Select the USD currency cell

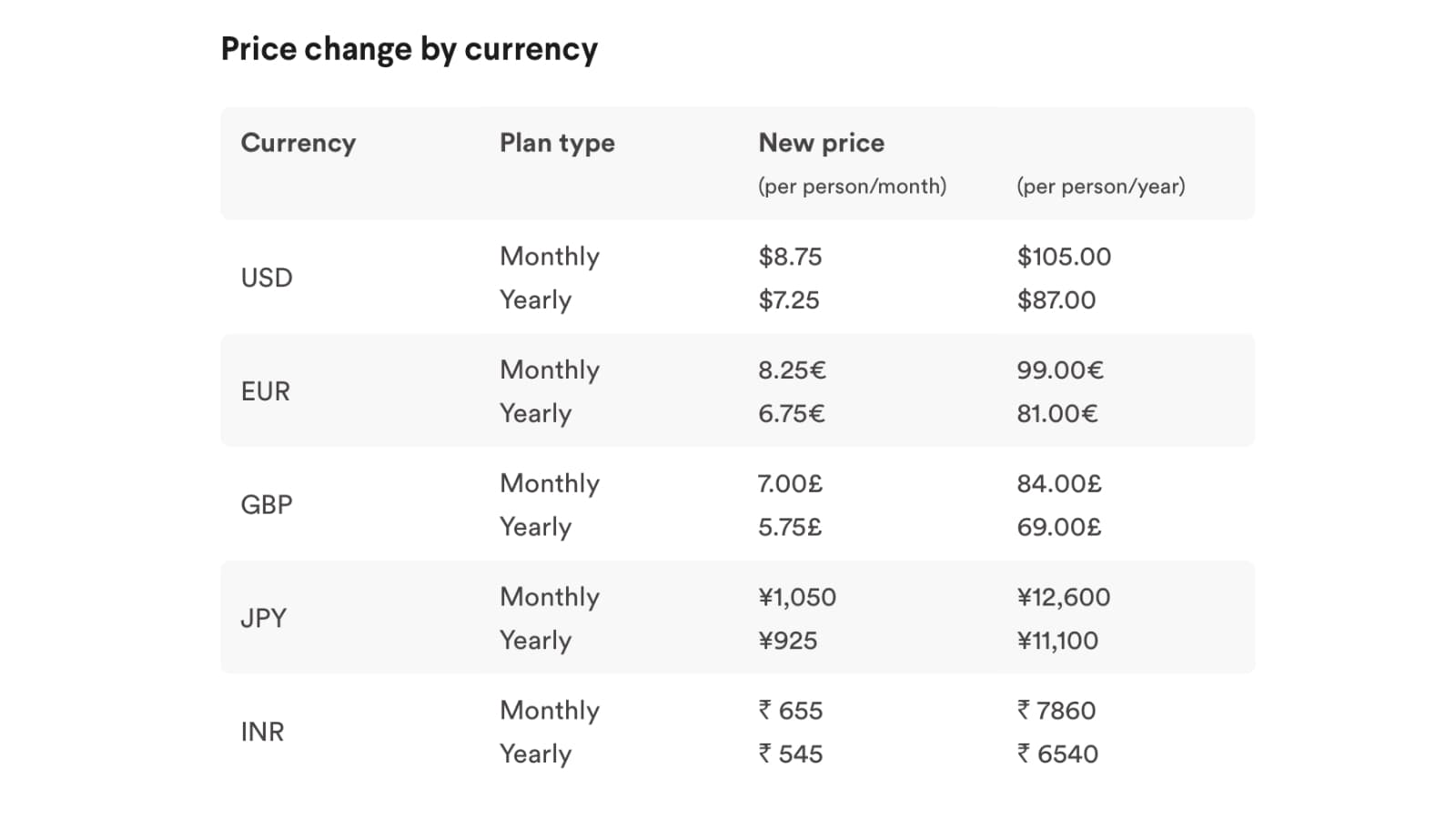(267, 278)
